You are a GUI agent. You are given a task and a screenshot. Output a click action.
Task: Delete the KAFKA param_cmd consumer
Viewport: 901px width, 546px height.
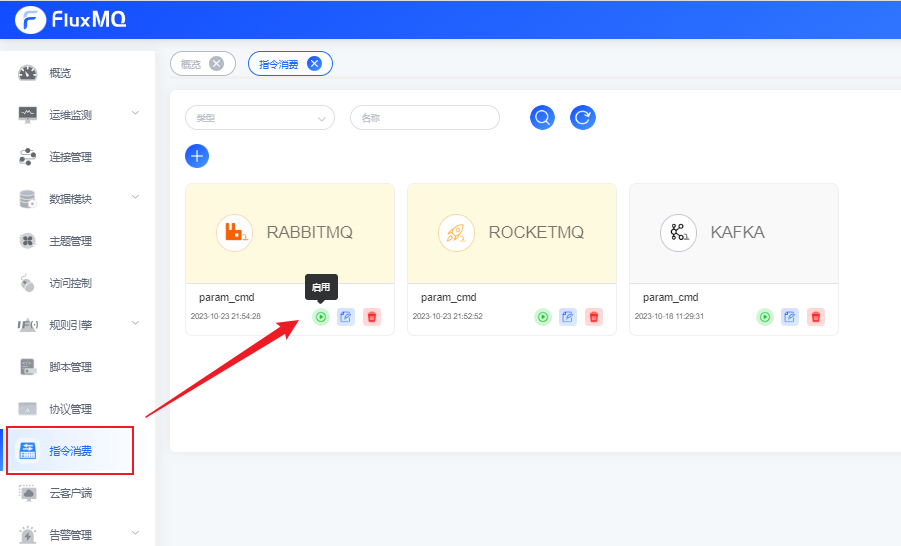(x=816, y=317)
